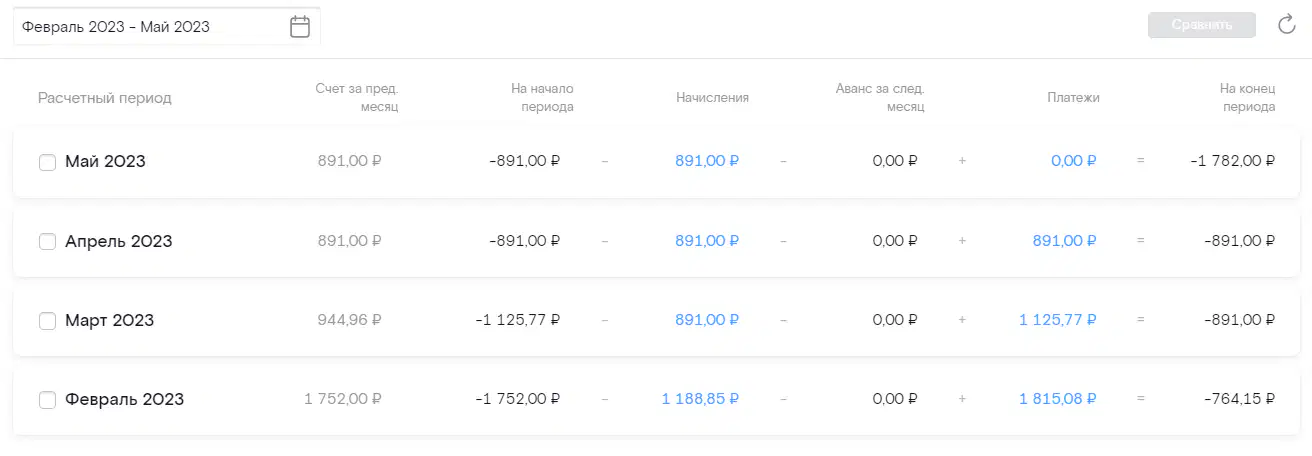Click the Сравнить button
1312x456 pixels.
click(1202, 25)
